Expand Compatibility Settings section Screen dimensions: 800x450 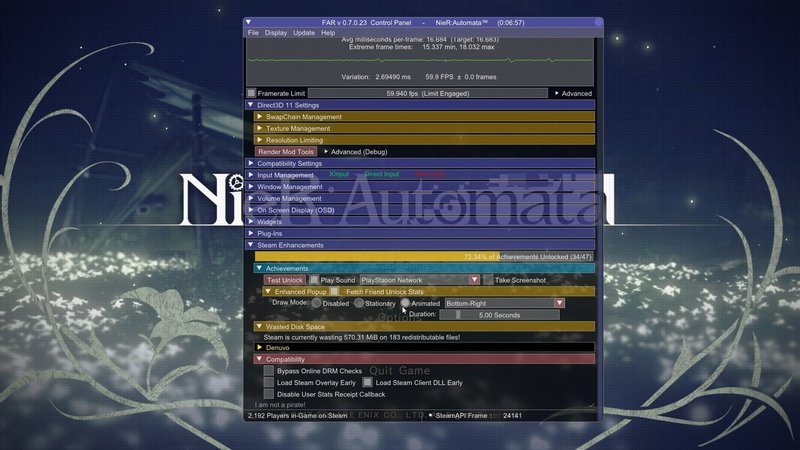pos(421,163)
